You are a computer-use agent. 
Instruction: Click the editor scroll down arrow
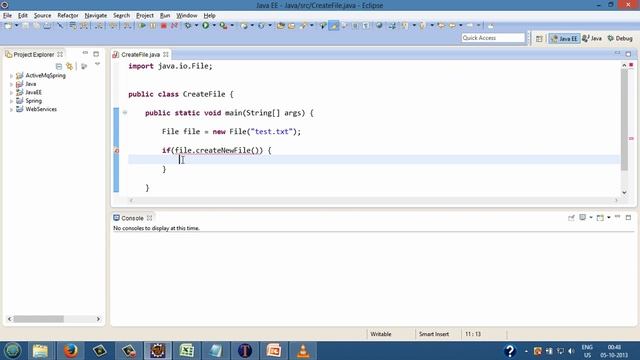[x=624, y=192]
